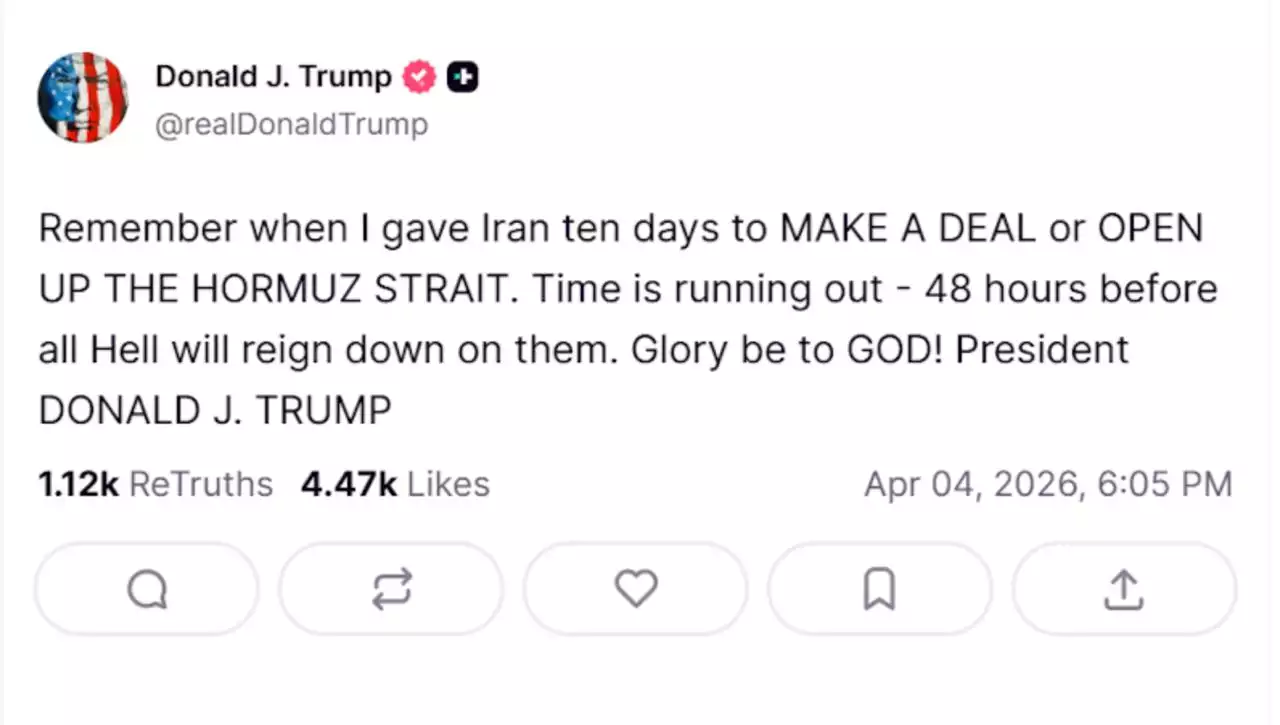View the 1.12k ReTruths list
The height and width of the screenshot is (725, 1280).
click(156, 484)
